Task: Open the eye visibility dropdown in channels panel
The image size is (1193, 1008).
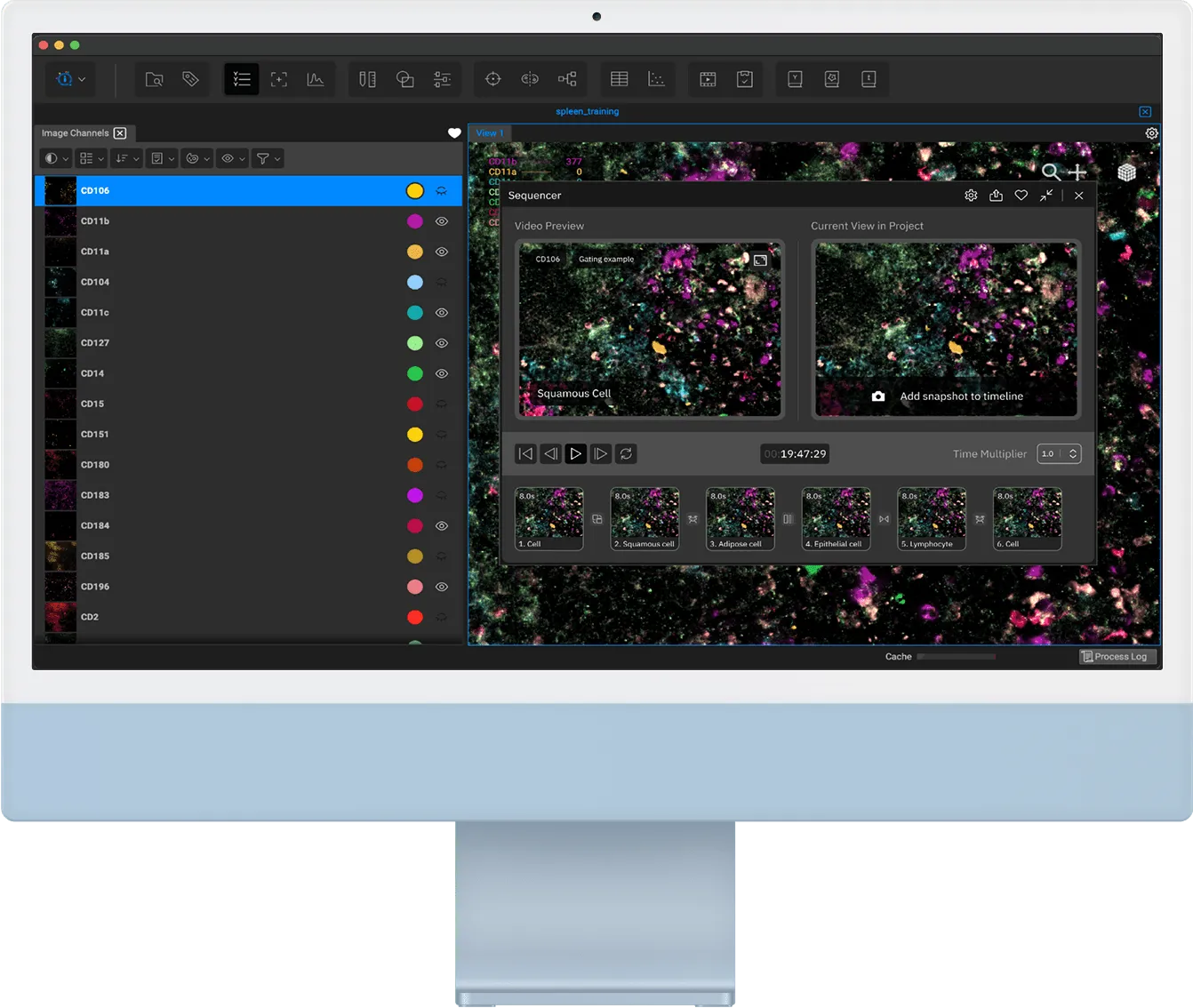Action: coord(233,158)
